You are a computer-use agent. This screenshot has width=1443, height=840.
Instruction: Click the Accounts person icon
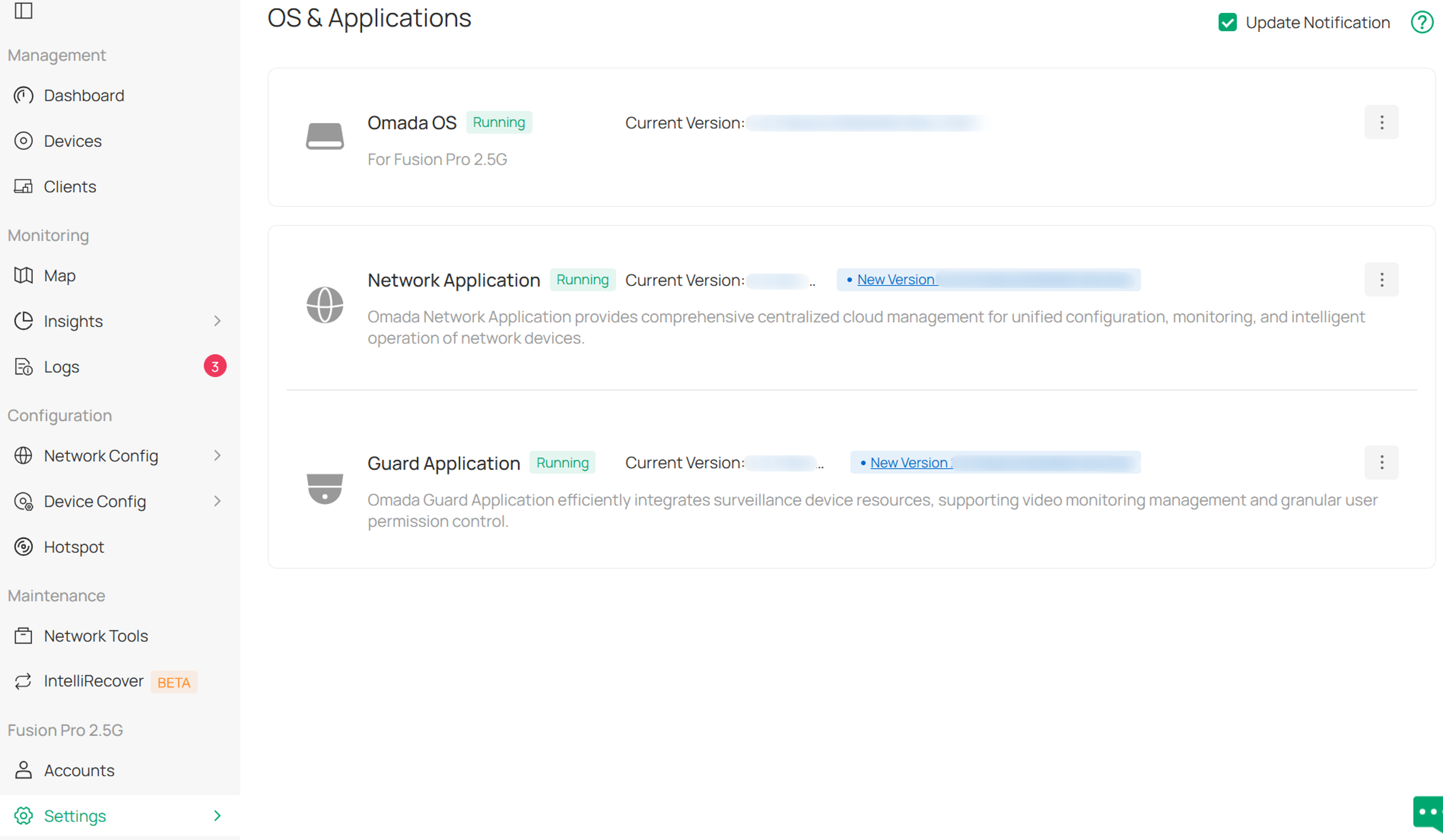coord(23,770)
